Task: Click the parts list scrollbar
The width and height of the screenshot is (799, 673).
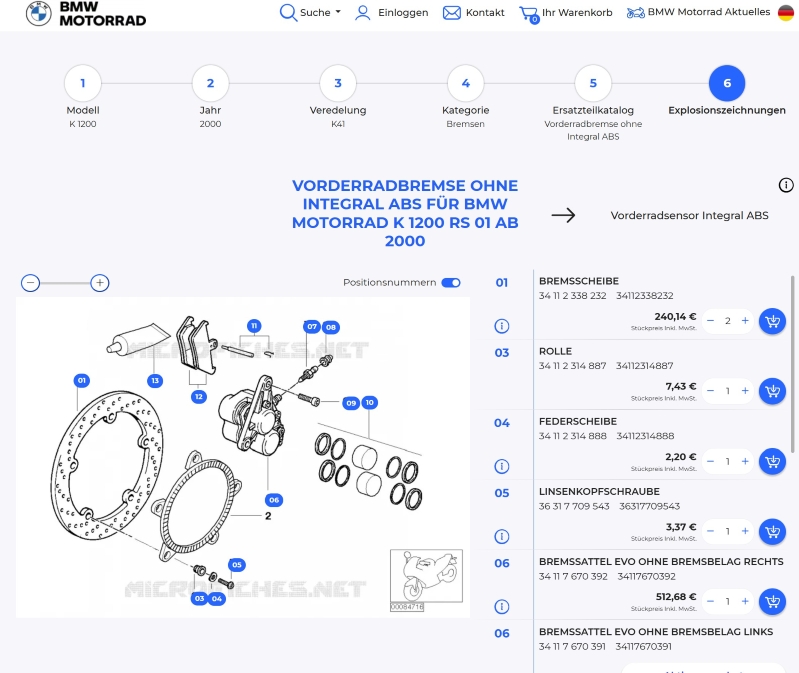Action: (x=792, y=364)
